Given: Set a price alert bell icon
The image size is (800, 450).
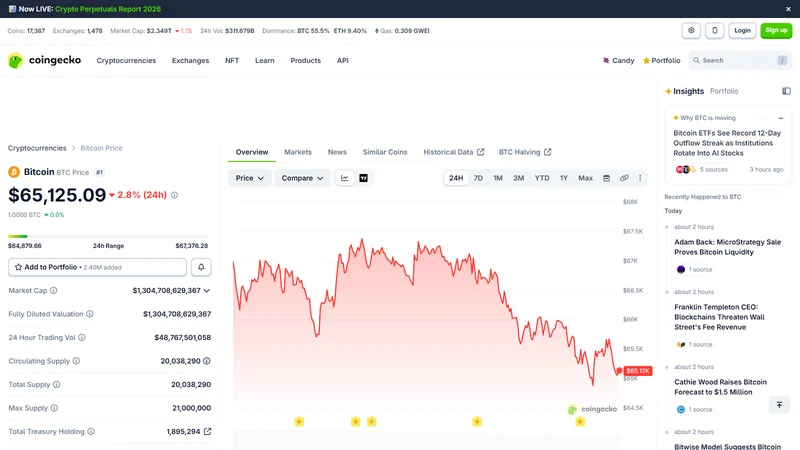Looking at the screenshot, I should 201,267.
